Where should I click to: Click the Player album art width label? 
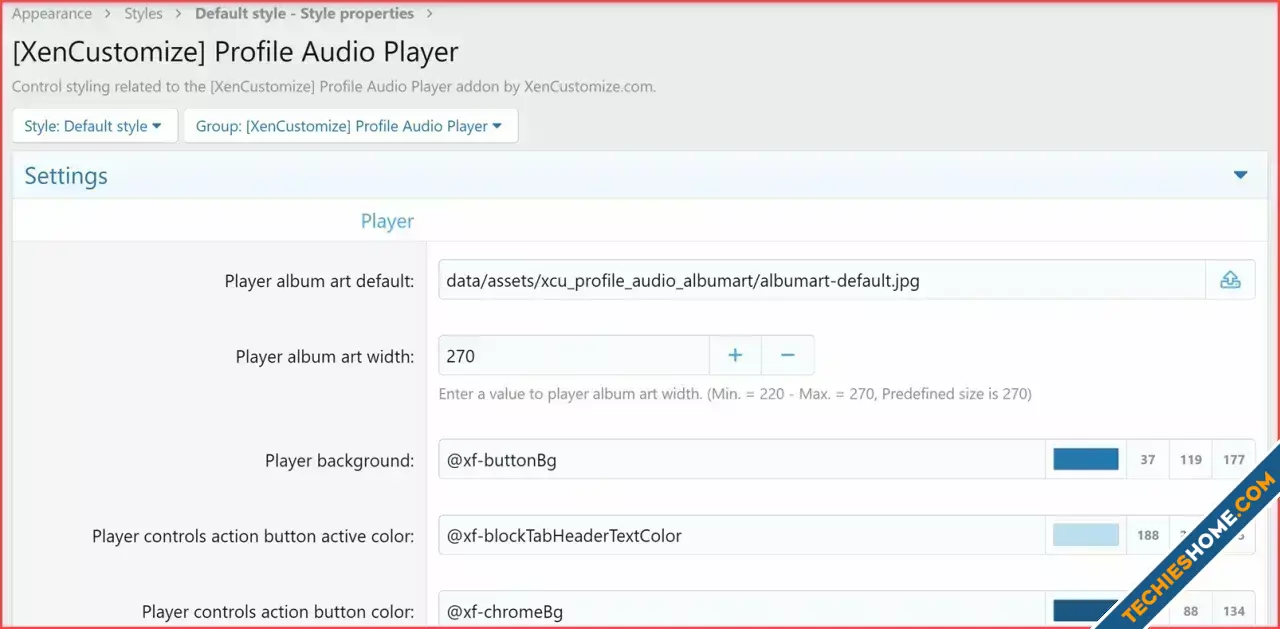pos(325,356)
